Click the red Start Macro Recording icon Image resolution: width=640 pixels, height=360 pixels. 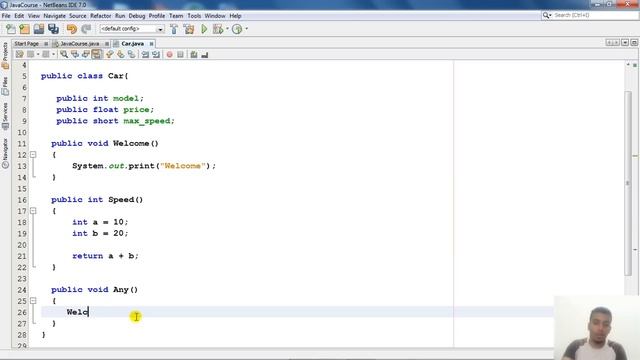coord(169,54)
